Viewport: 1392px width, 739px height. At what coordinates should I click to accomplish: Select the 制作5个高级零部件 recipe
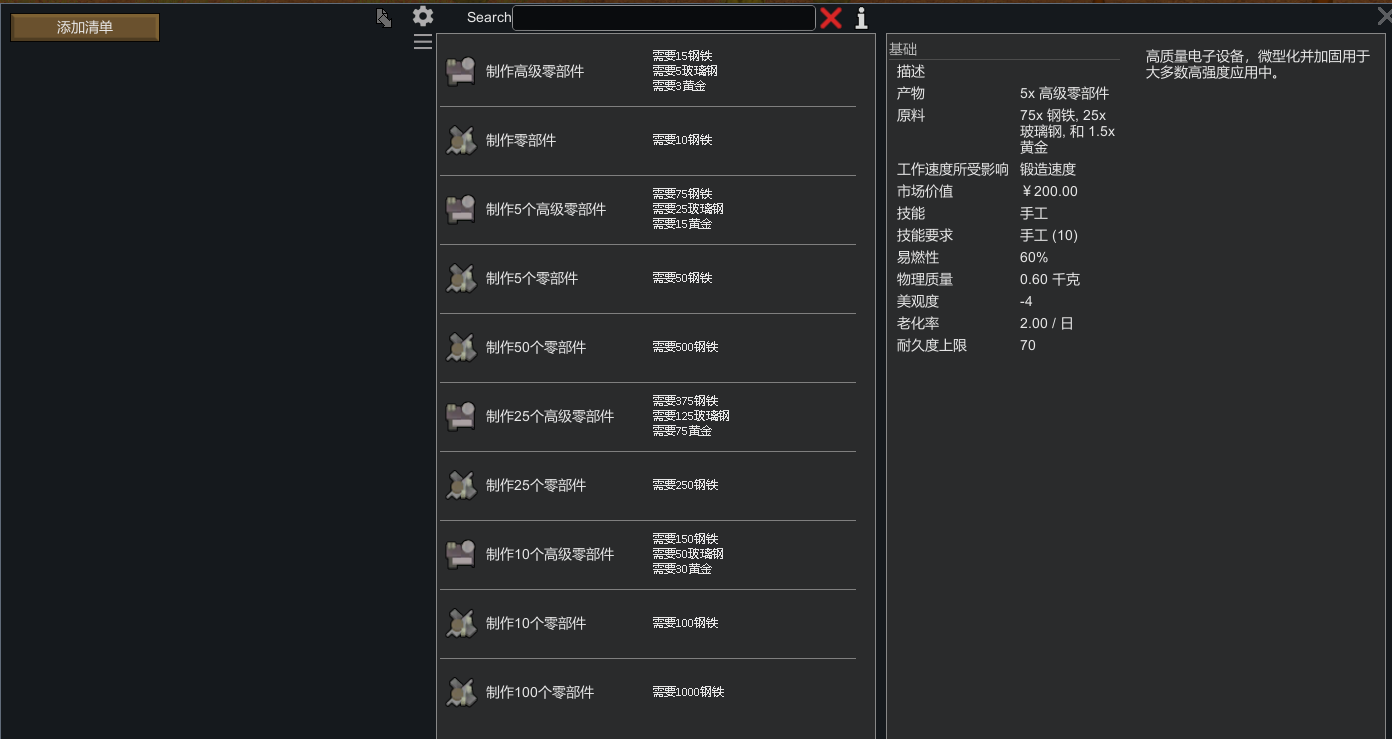(x=546, y=210)
